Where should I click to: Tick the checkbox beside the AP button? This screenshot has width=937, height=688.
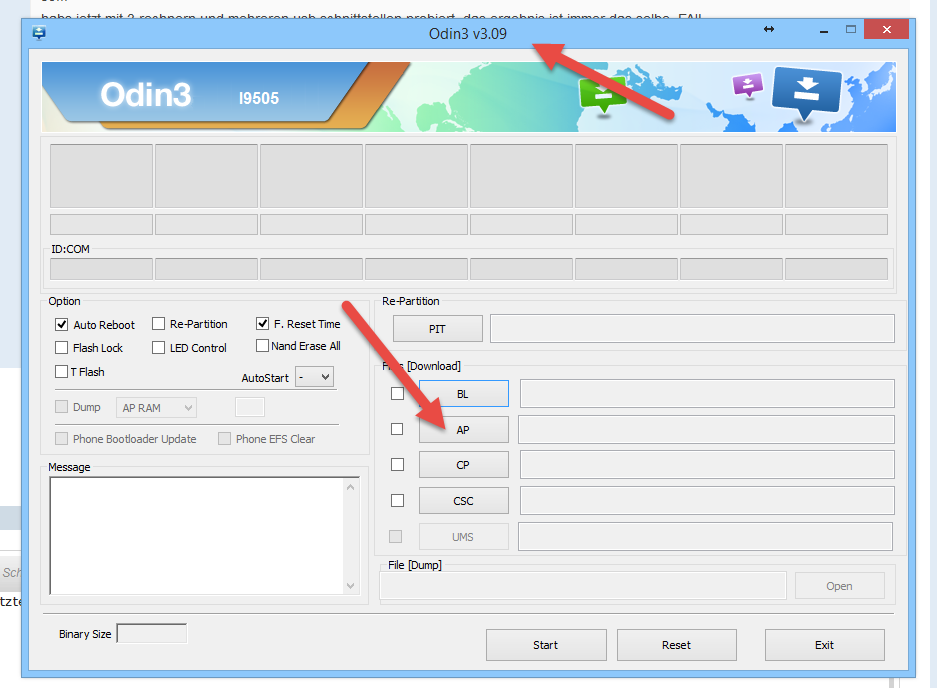[397, 429]
